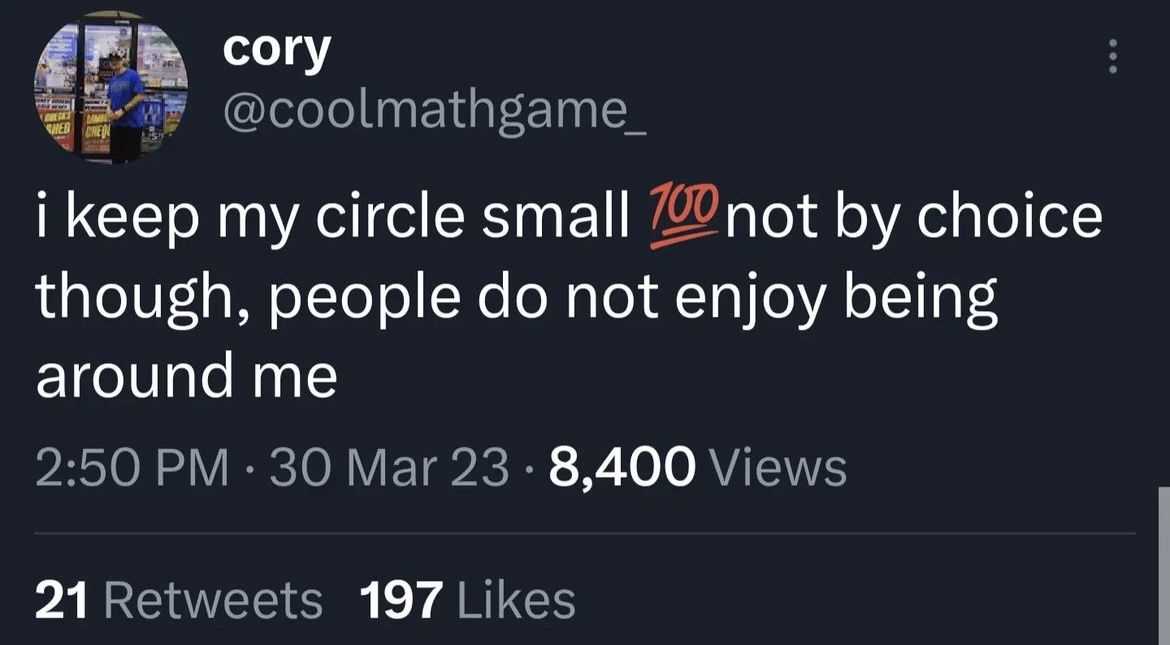
Task: Click the line "though, people do not enjoy being"
Action: click(x=517, y=298)
